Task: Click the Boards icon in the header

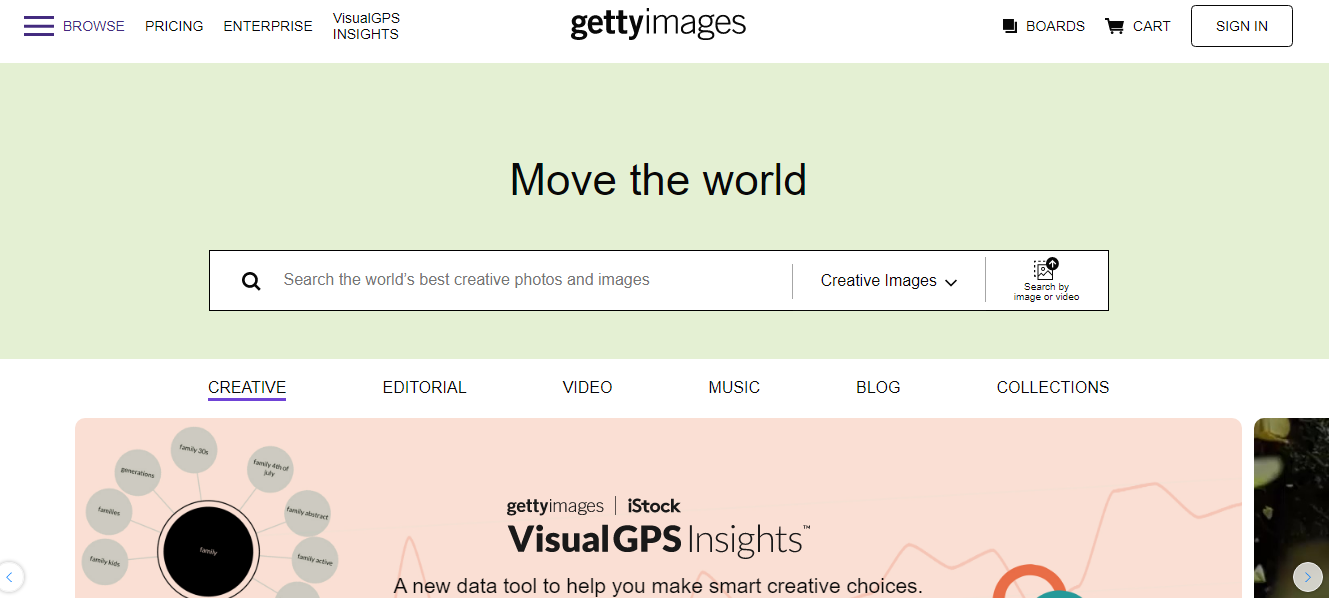Action: (x=1010, y=26)
